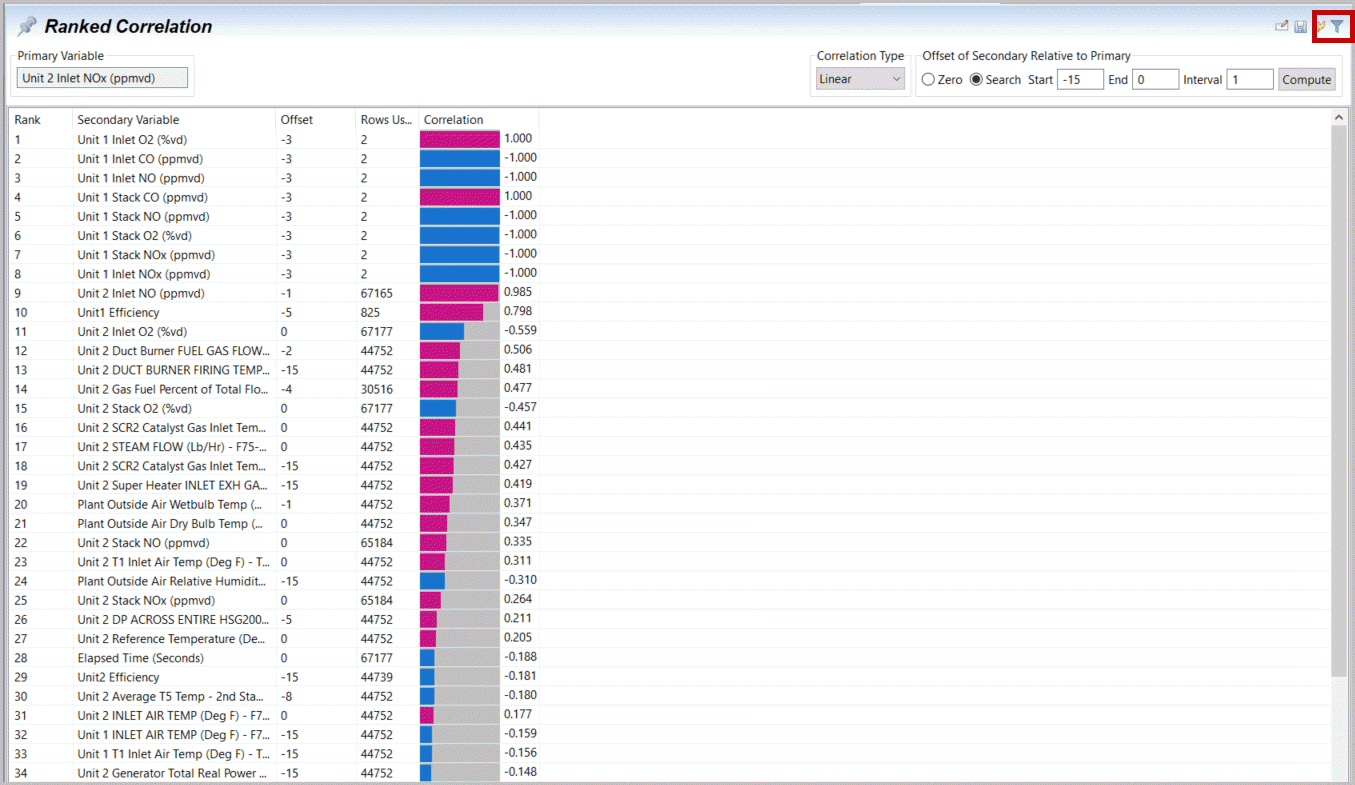Select the Search offset radio button

(976, 80)
